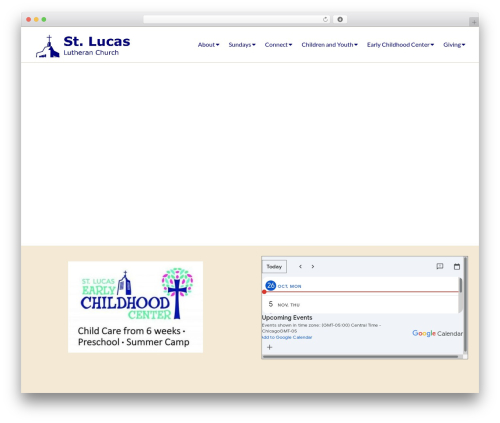This screenshot has width=500, height=423.
Task: Select the 5 Nov Thu entry
Action: point(284,304)
